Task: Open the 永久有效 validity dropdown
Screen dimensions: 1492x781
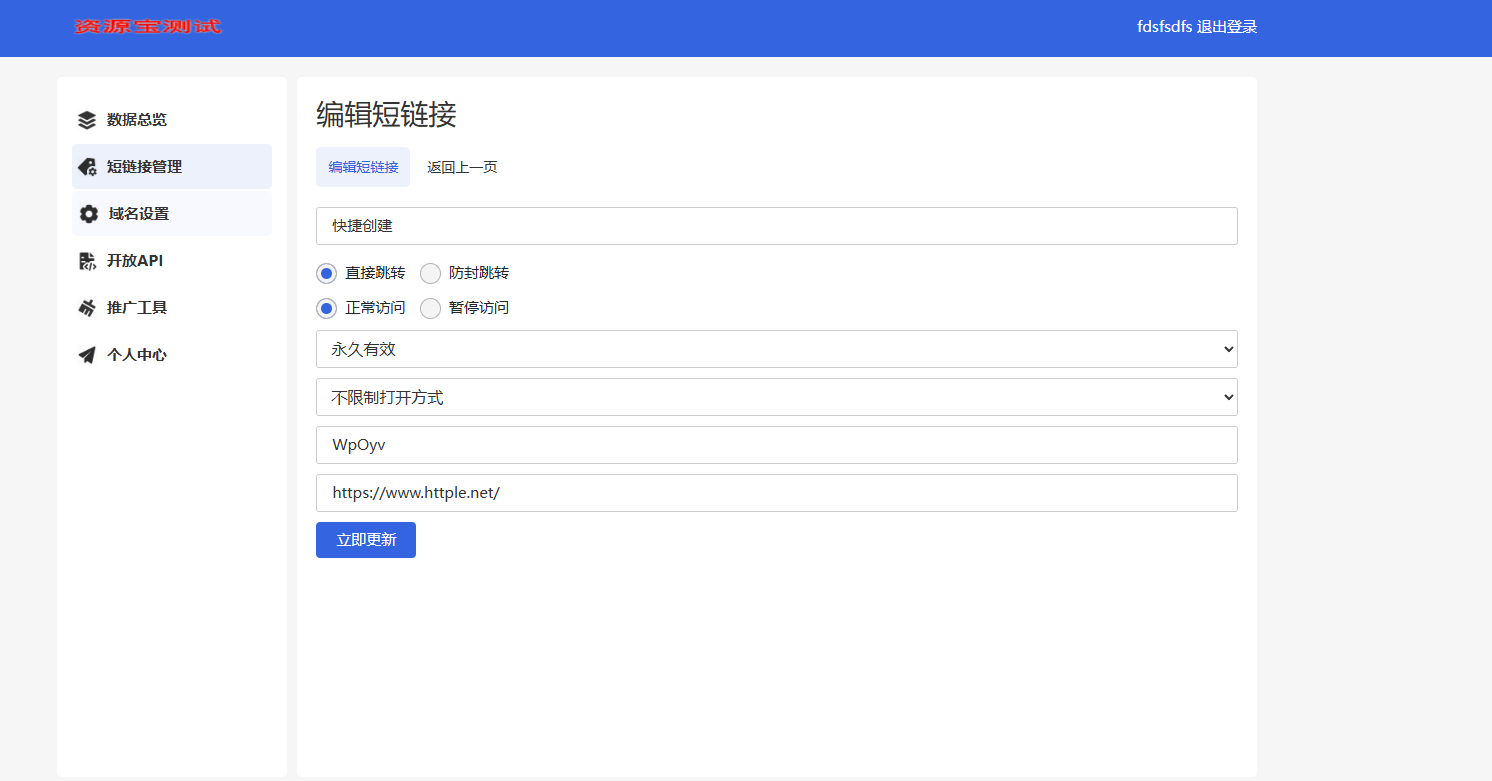Action: pos(777,349)
